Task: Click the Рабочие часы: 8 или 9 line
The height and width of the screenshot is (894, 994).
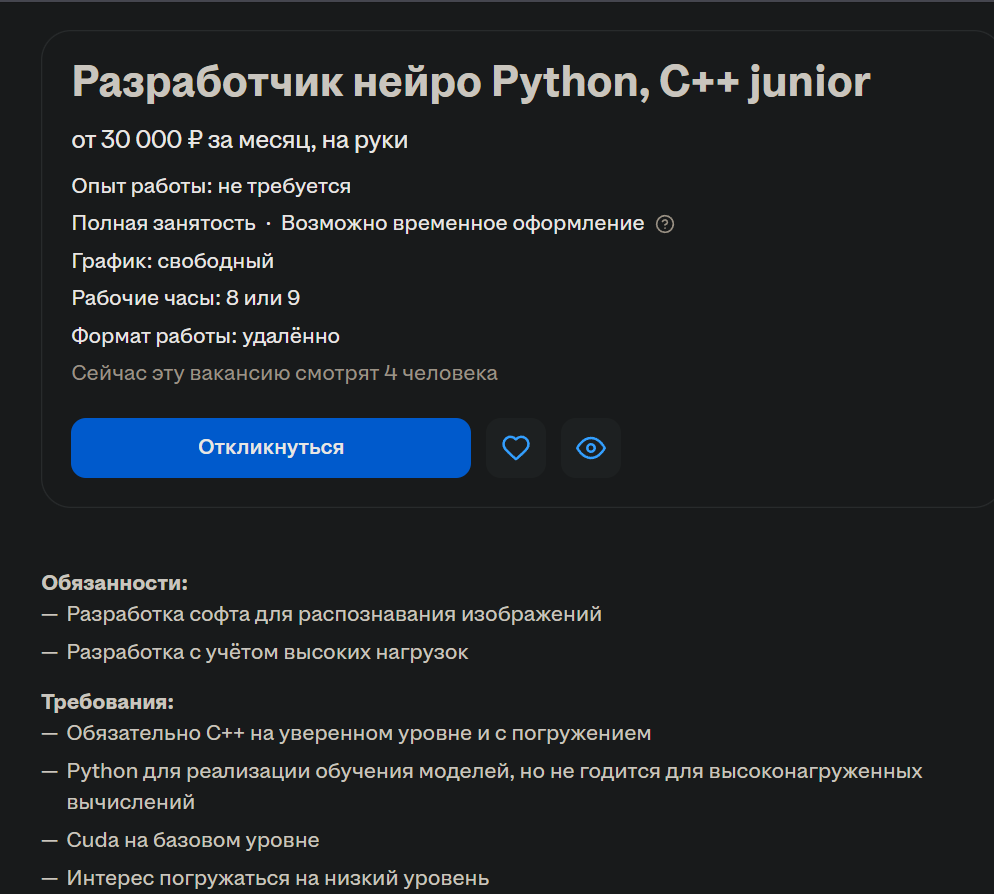Action: [x=186, y=298]
